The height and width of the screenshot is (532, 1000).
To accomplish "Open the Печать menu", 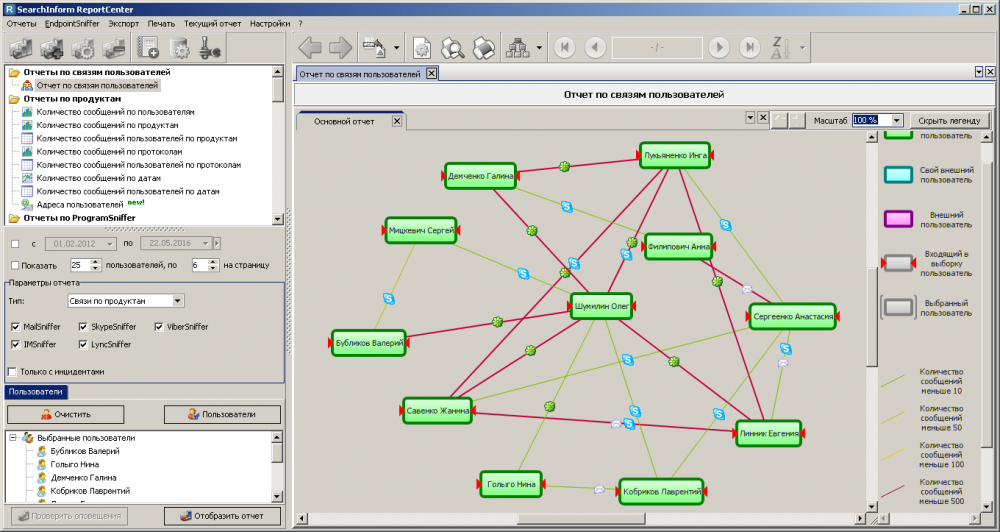I will pos(161,24).
